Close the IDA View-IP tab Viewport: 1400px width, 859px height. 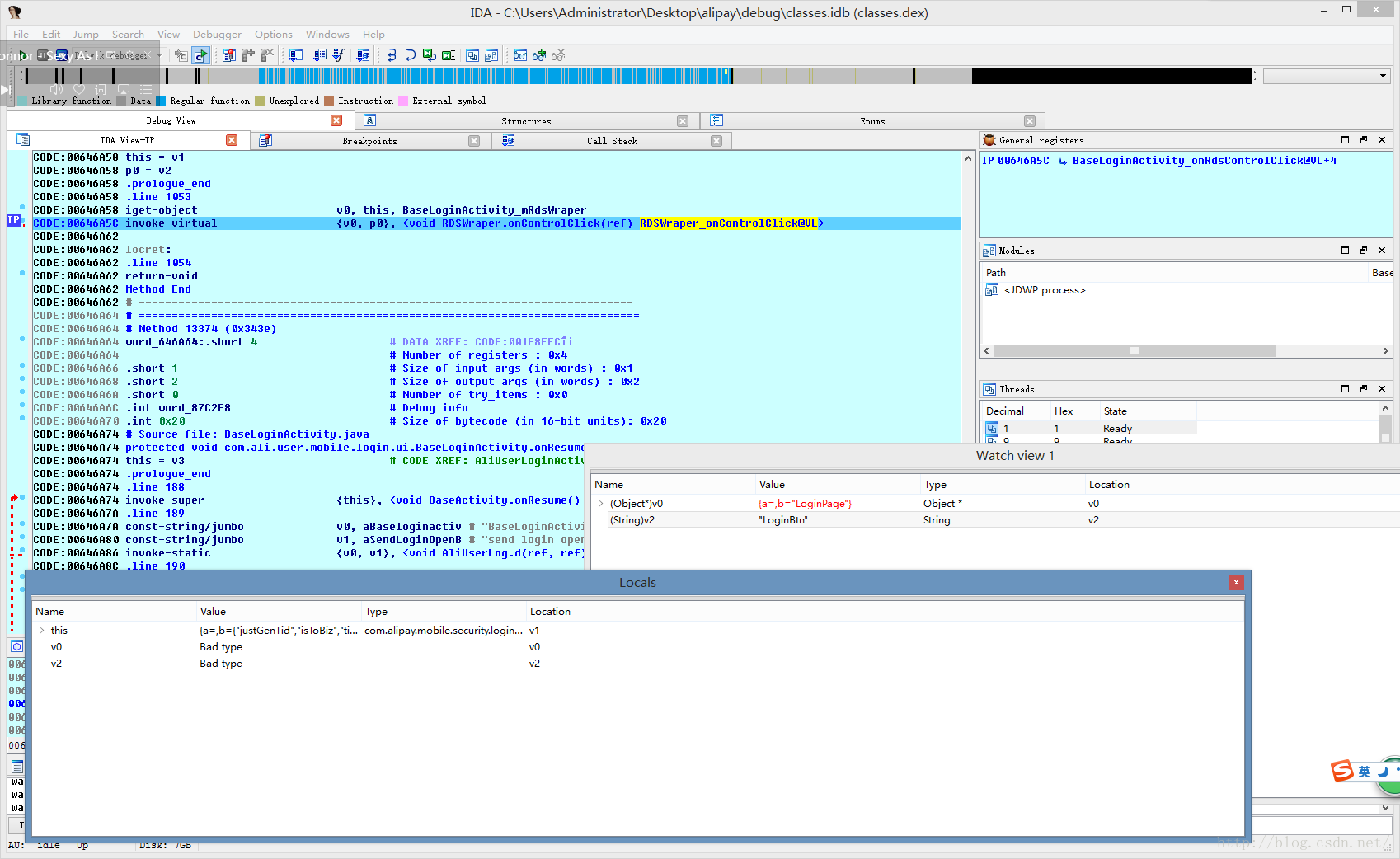point(232,141)
